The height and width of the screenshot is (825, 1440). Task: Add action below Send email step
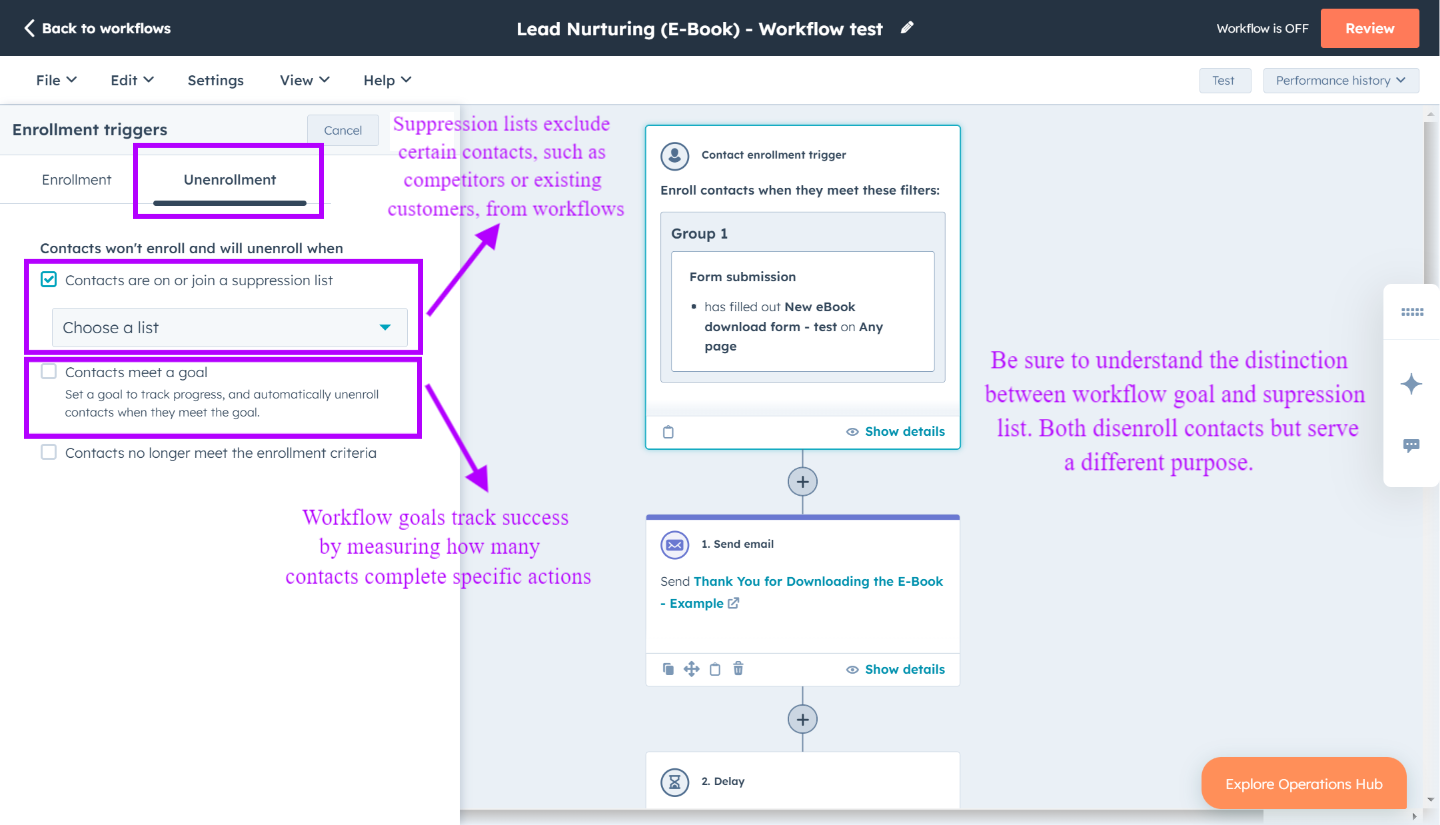[x=802, y=719]
